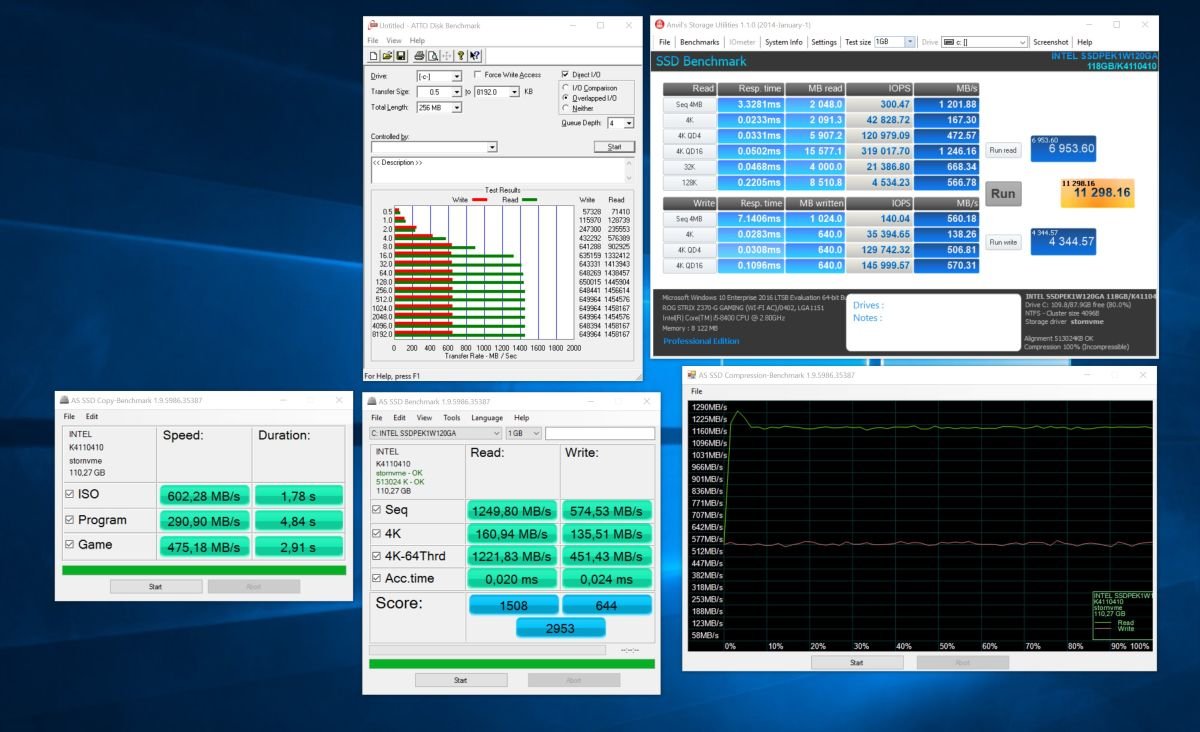Click the Save floppy icon in ATTO toolbar

point(400,56)
